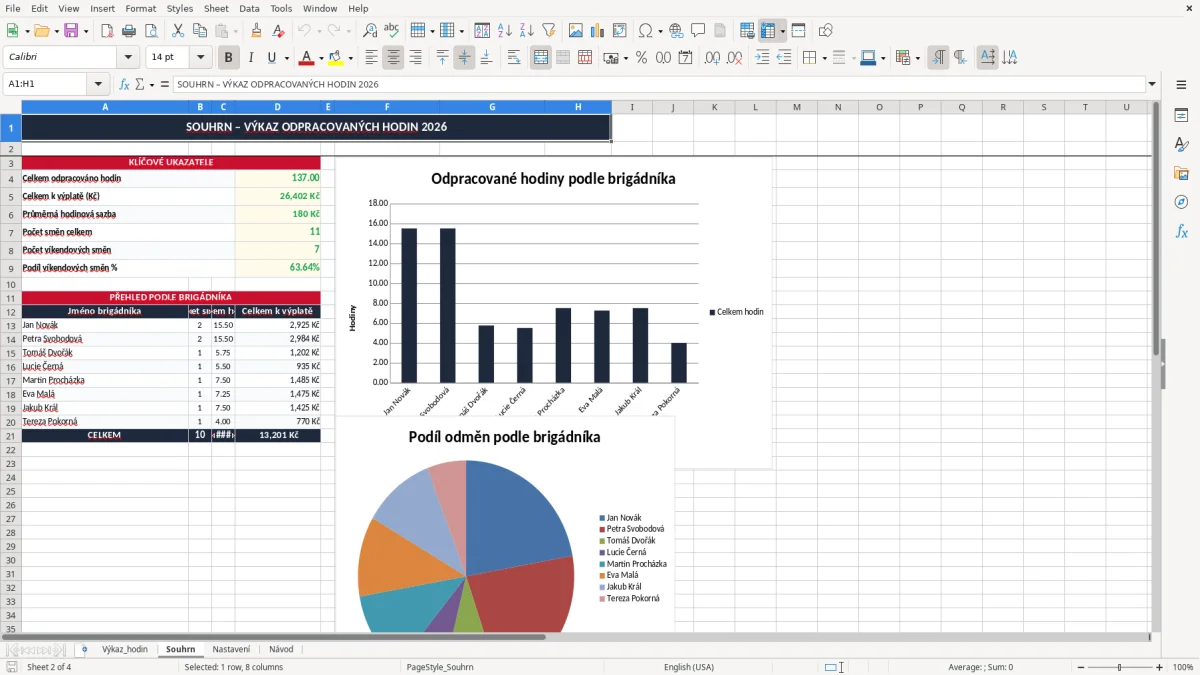Open the AutoFilter funnel icon
The image size is (1200, 675).
548,31
